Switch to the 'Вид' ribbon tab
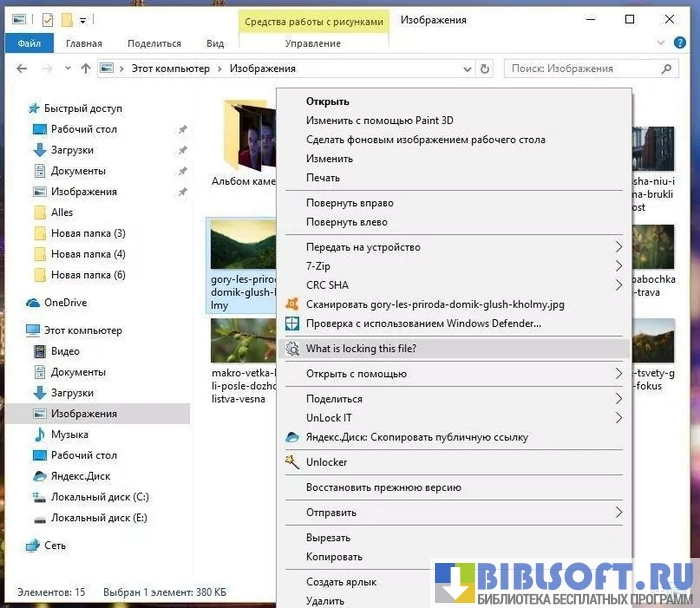Viewport: 700px width, 608px height. [215, 43]
